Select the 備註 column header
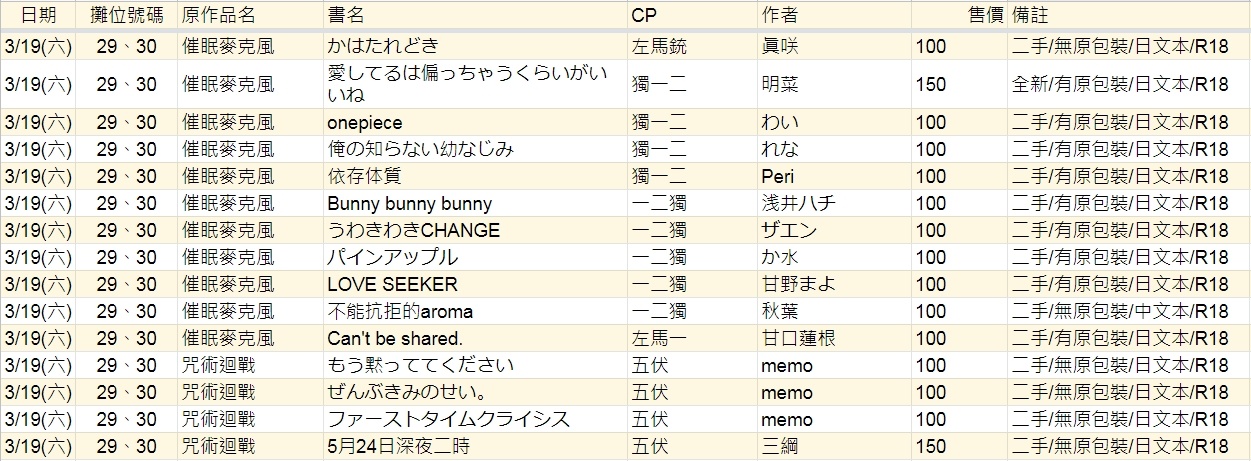Image resolution: width=1251 pixels, height=461 pixels. point(1129,15)
